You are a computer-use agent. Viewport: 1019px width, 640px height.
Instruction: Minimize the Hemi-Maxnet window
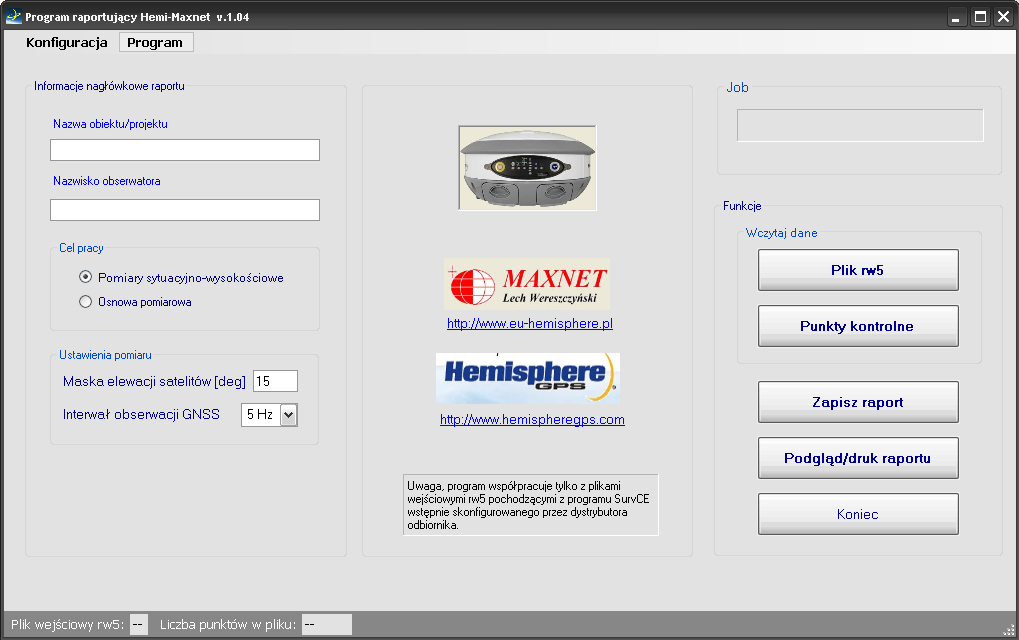click(x=955, y=17)
